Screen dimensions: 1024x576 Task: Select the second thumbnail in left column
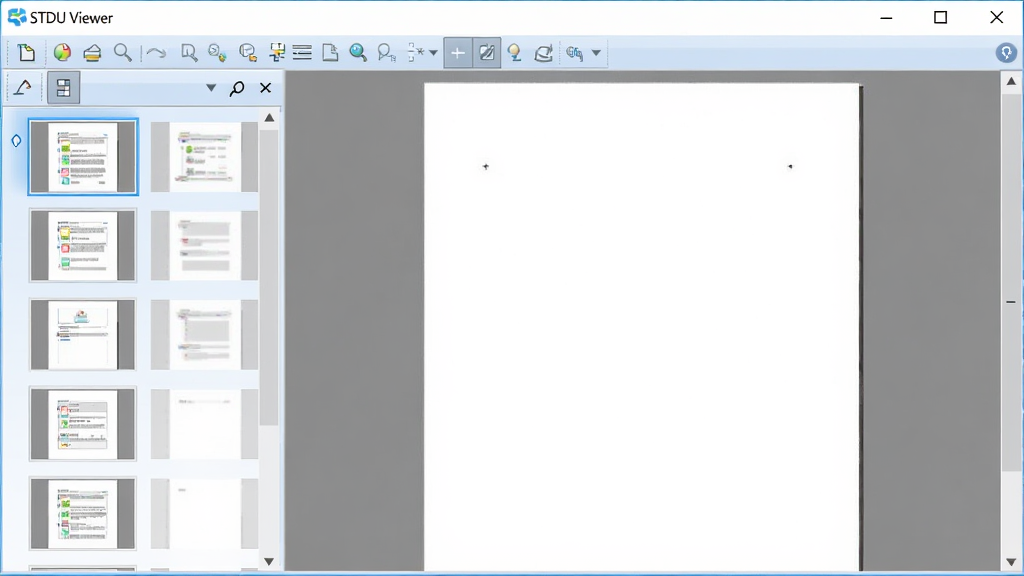click(83, 246)
